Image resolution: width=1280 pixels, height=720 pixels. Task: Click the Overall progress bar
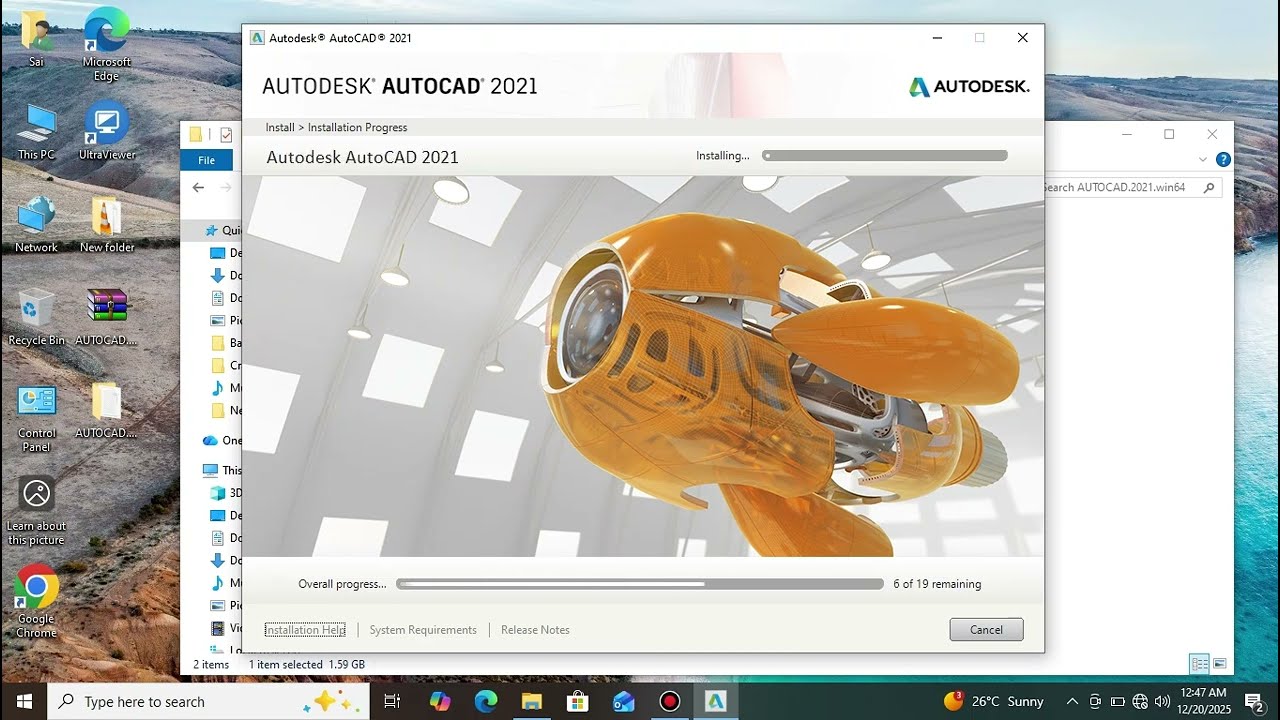(x=640, y=584)
